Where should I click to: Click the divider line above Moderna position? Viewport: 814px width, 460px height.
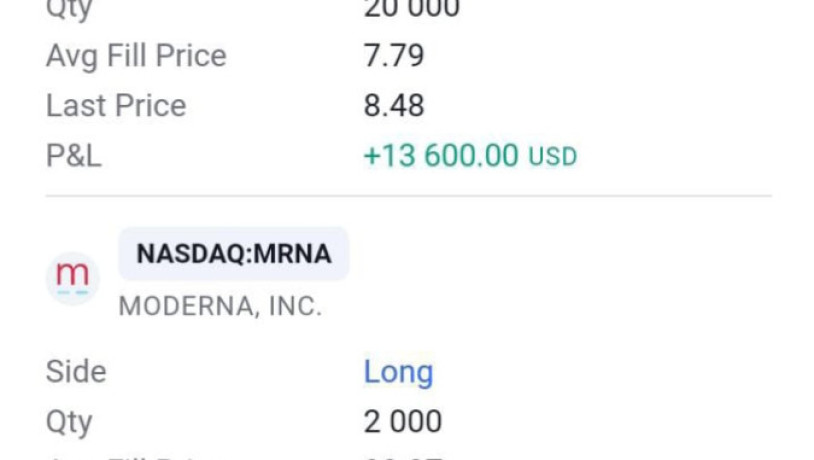click(408, 196)
